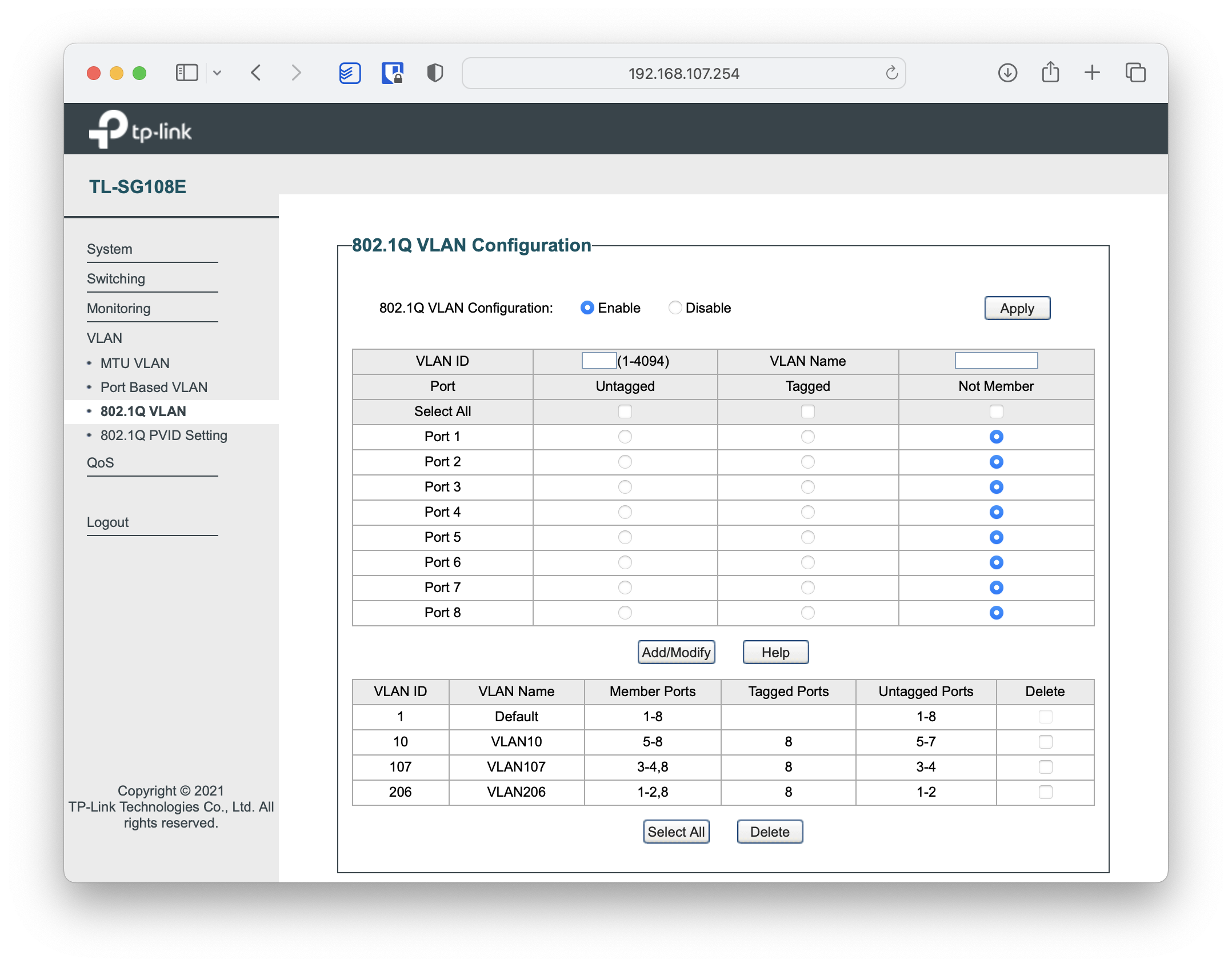This screenshot has width=1232, height=967.
Task: Check Select All Untagged checkbox
Action: [625, 411]
